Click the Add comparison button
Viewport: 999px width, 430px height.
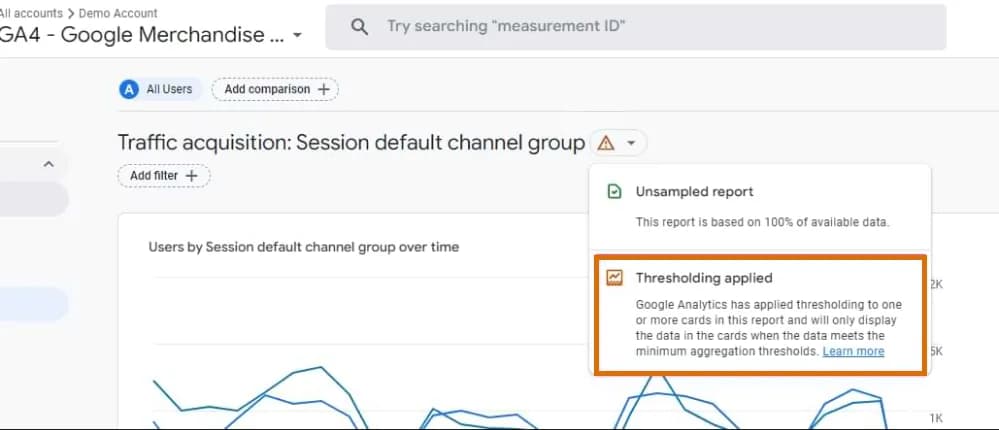[x=275, y=89]
